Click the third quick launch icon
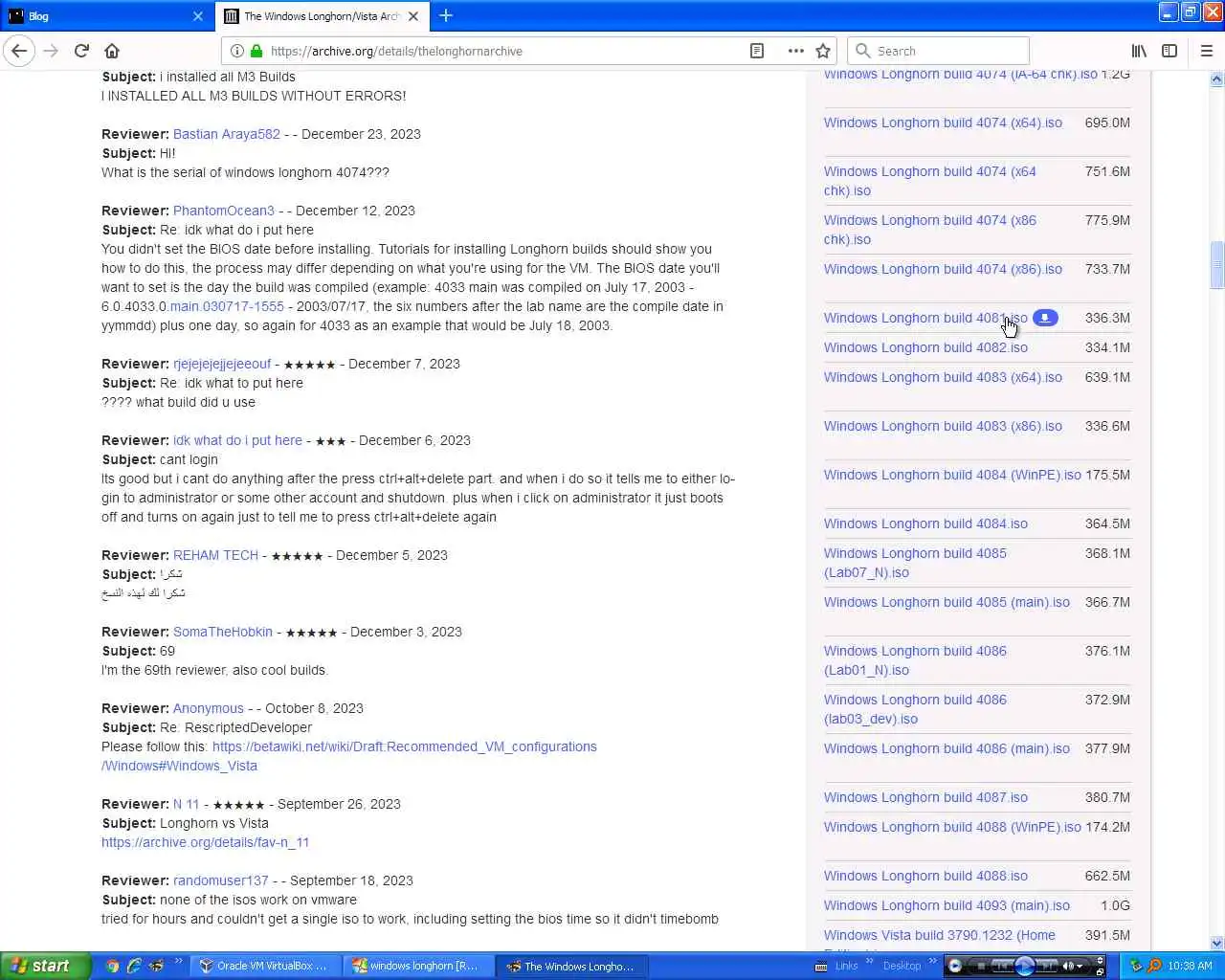This screenshot has height=980, width=1225. tap(156, 966)
